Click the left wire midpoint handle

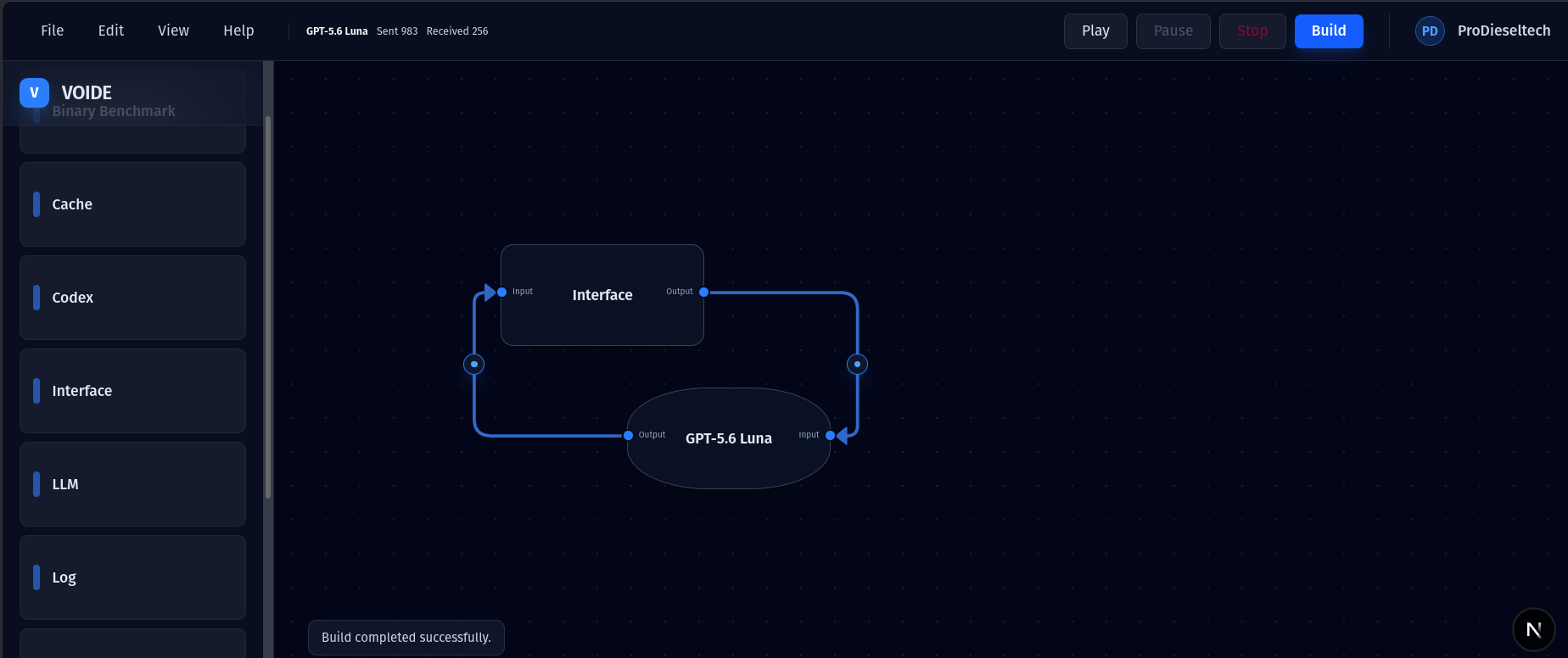(x=474, y=364)
